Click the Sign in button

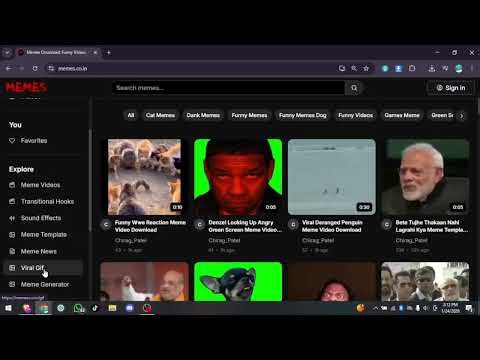(x=451, y=88)
